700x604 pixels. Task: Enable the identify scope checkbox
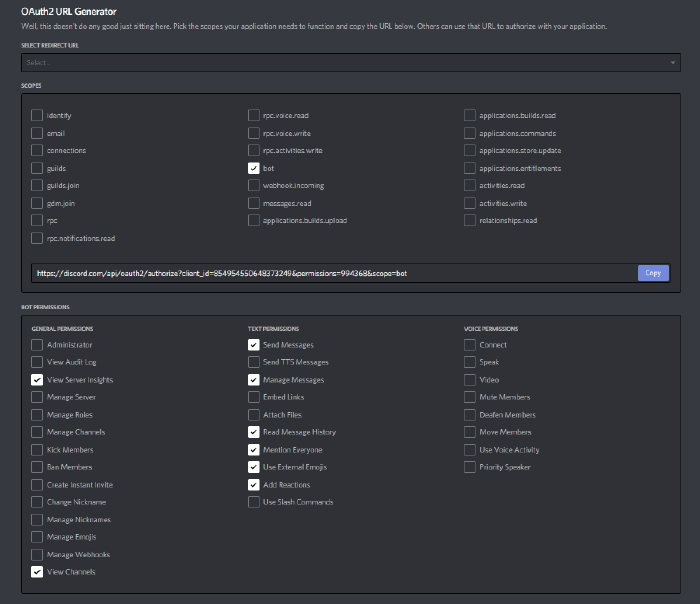pos(37,115)
